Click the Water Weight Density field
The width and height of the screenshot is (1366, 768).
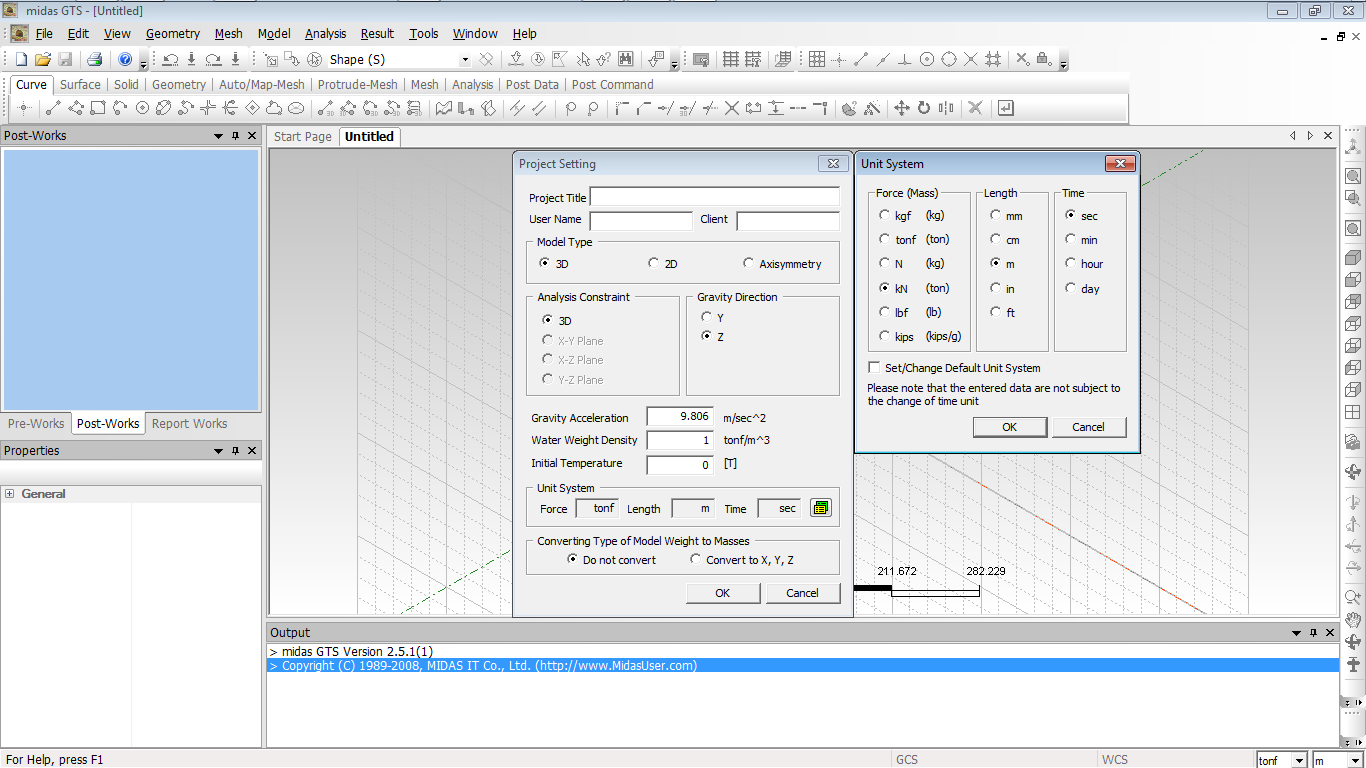680,440
